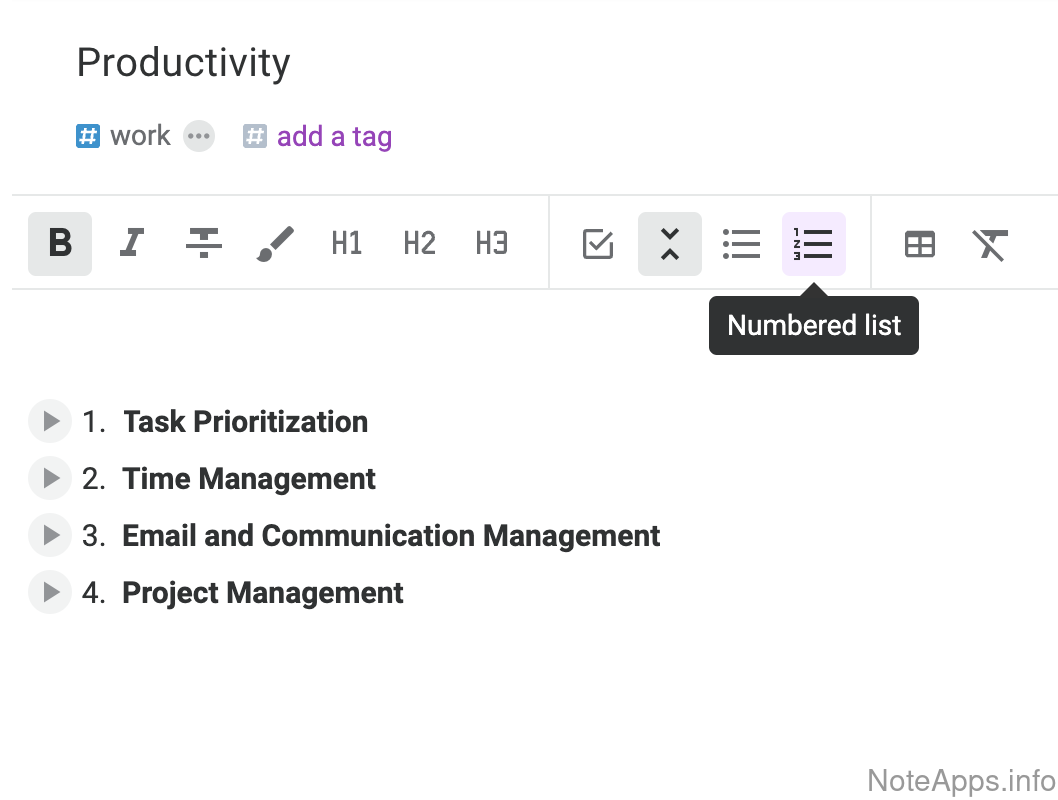
Task: Insert a table
Action: 920,243
